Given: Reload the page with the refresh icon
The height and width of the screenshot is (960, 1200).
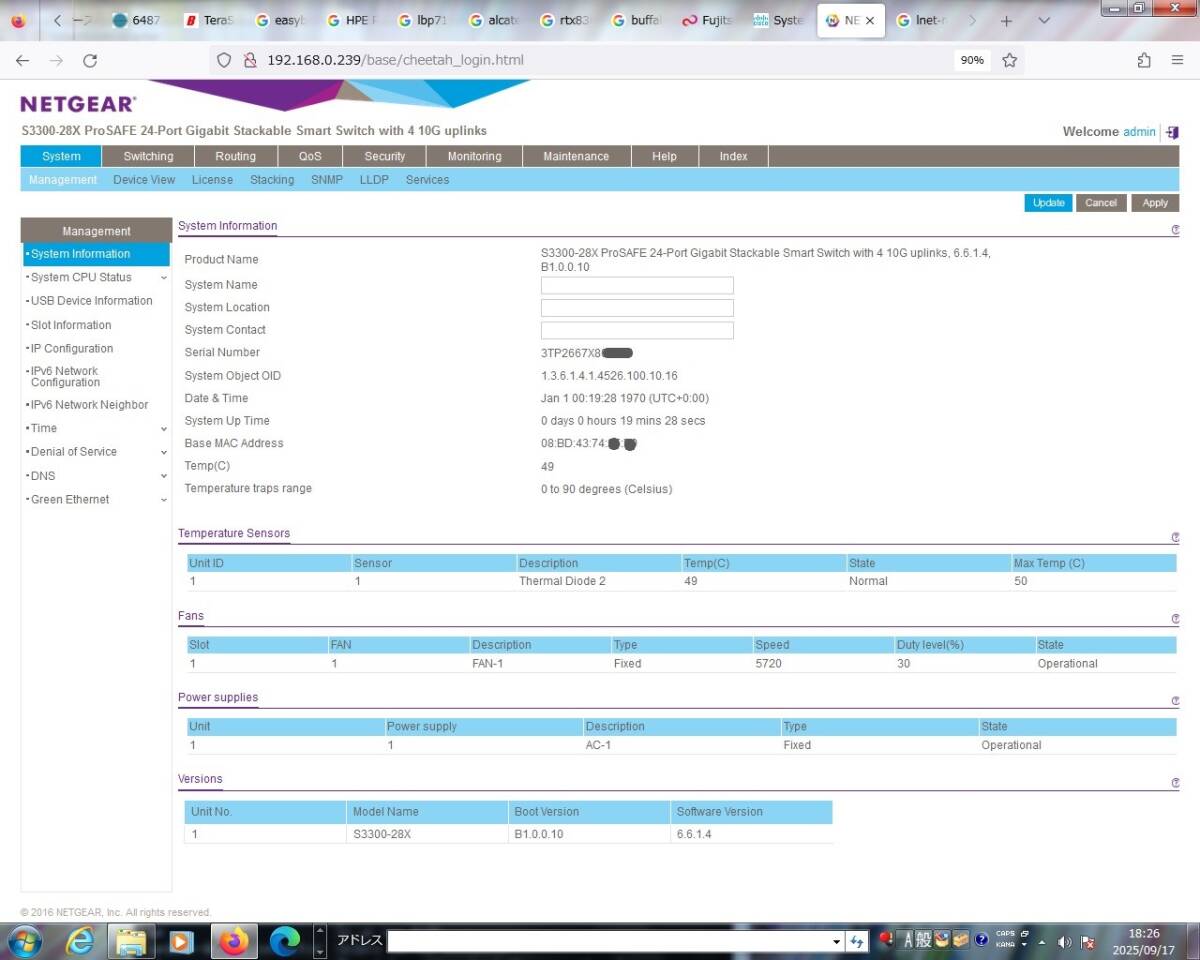Looking at the screenshot, I should click(x=90, y=60).
